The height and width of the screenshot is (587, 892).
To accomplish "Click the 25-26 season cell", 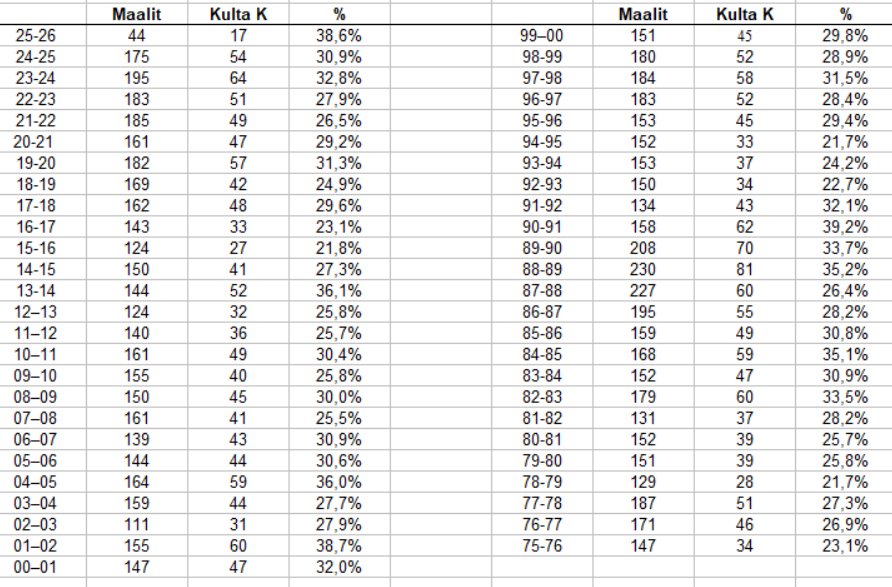I will 36,35.
